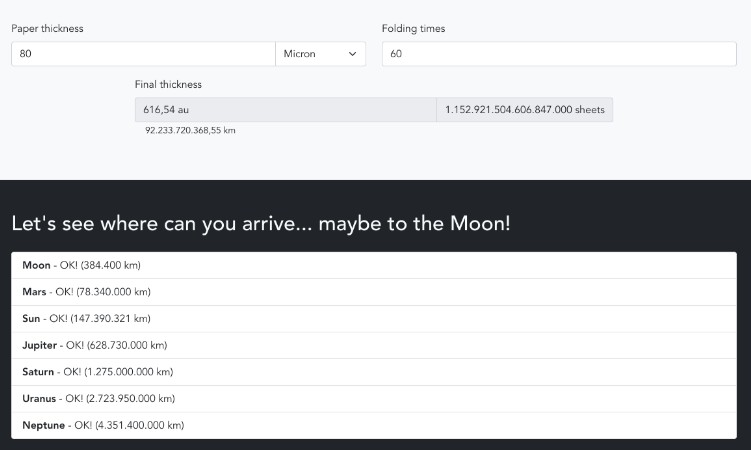Screen dimensions: 751x450
Task: Choose the Jupiter row in the list
Action: click(x=375, y=346)
